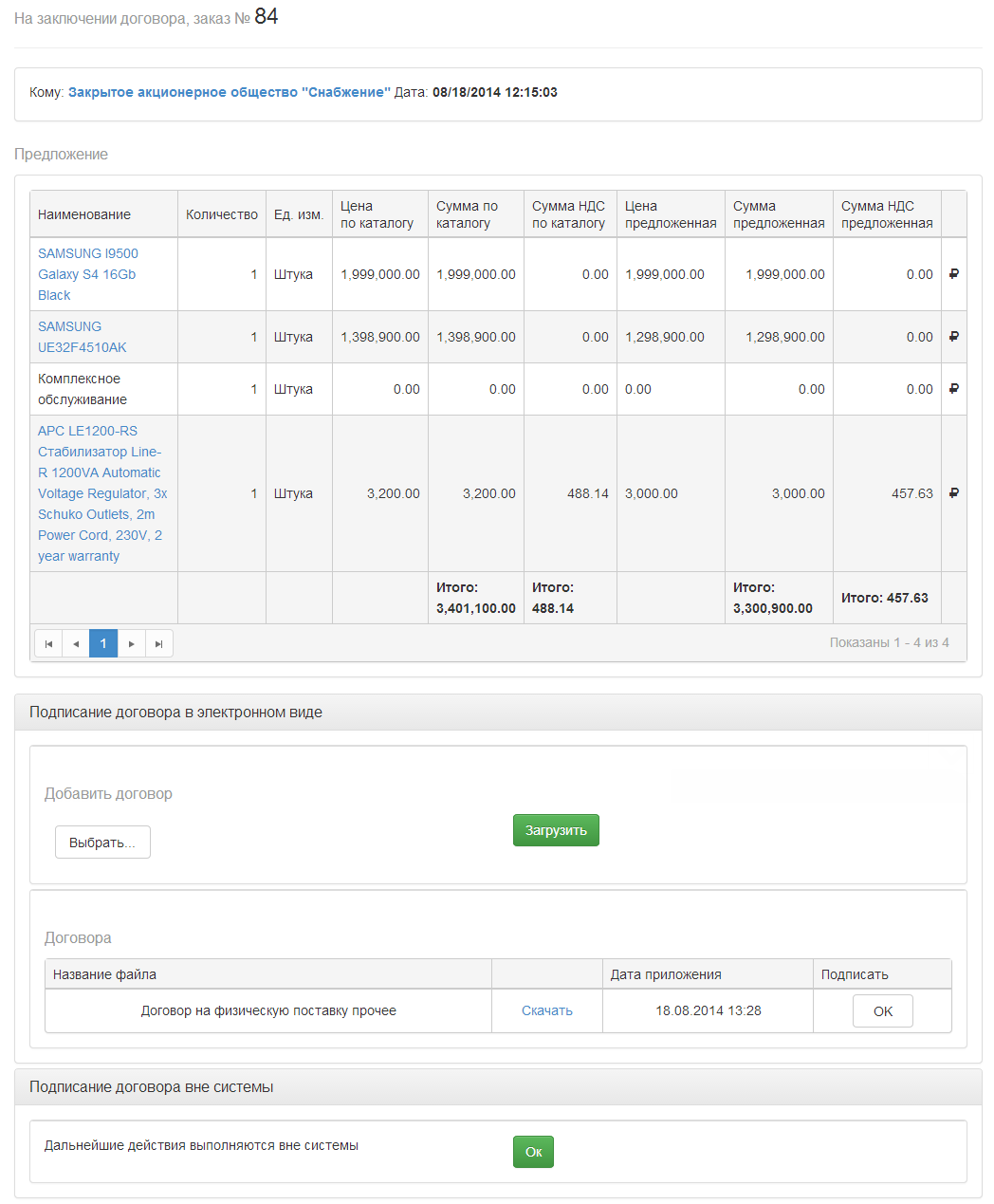Image resolution: width=994 pixels, height=1204 pixels.
Task: Click the 1,398,900.00 catalog price cell
Action: pyautogui.click(x=380, y=337)
